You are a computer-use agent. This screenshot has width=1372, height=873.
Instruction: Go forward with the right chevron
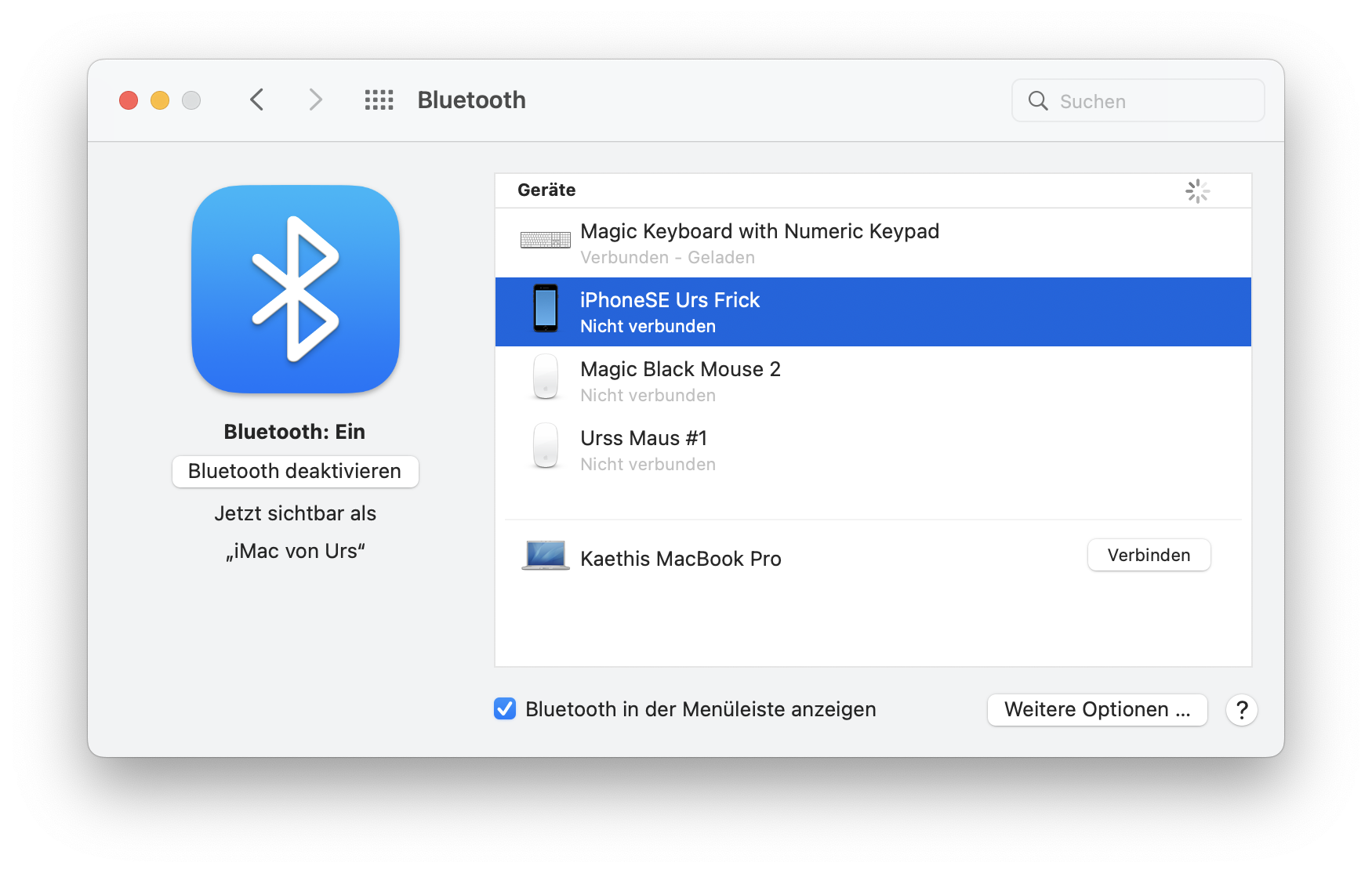[x=315, y=100]
